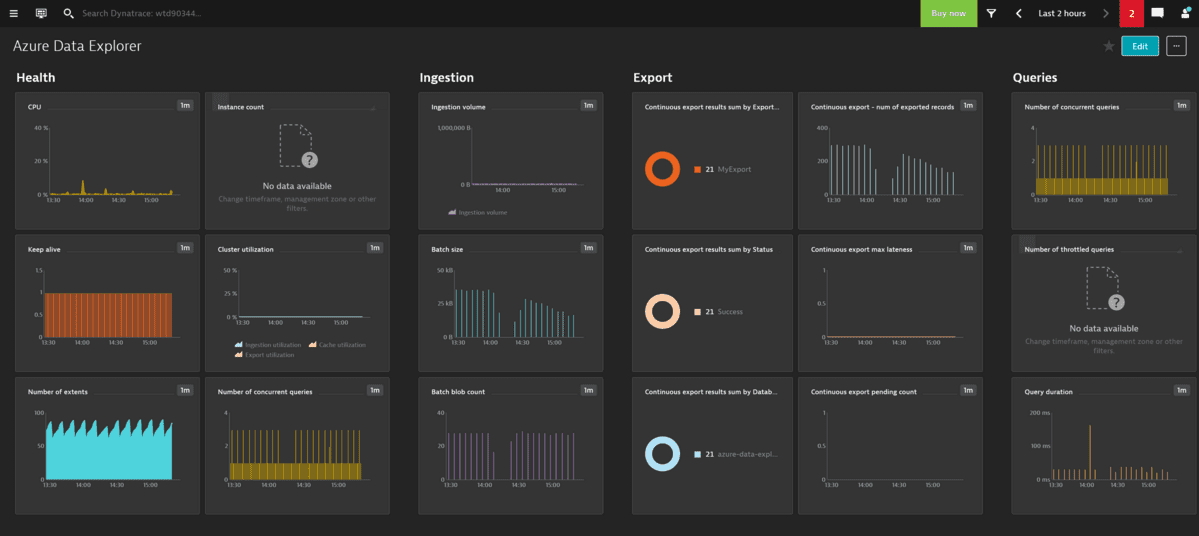Toggle the Ingestion volume legend entry

[x=478, y=213]
